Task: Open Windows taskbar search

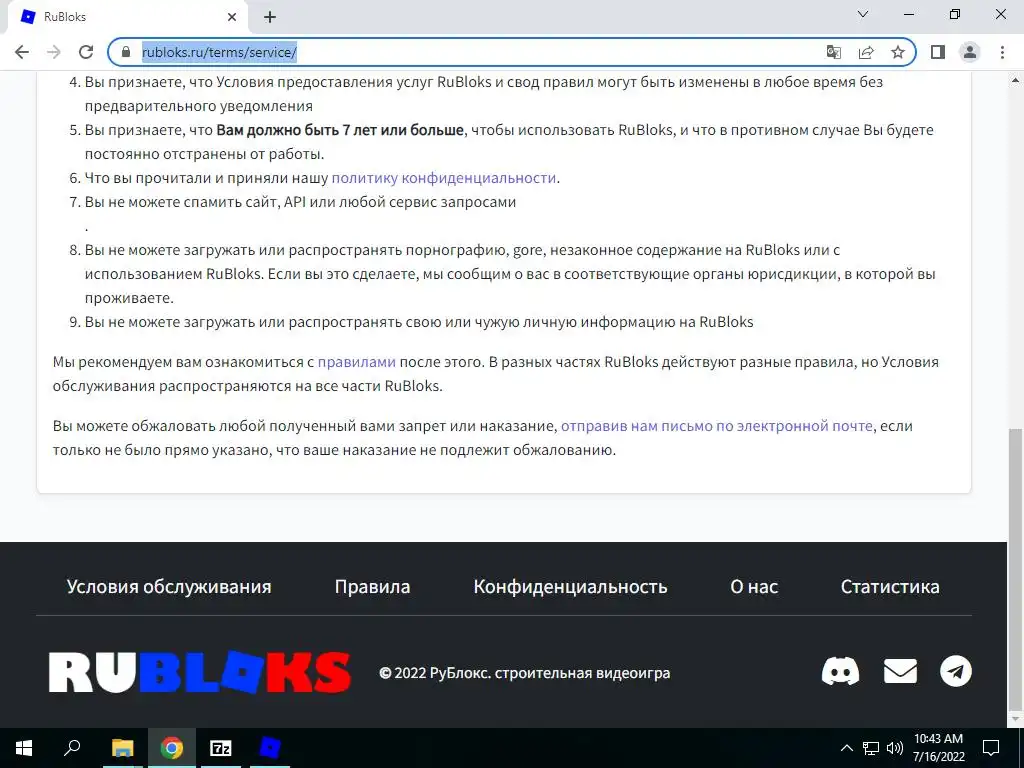Action: 72,748
